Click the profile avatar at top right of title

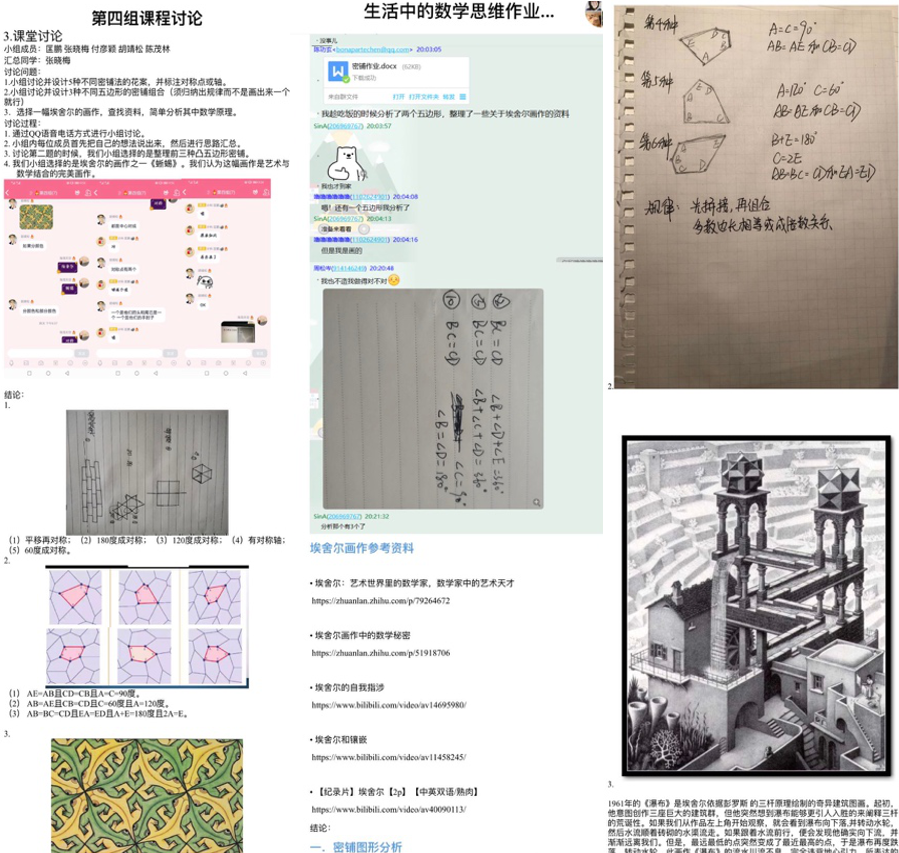click(593, 13)
